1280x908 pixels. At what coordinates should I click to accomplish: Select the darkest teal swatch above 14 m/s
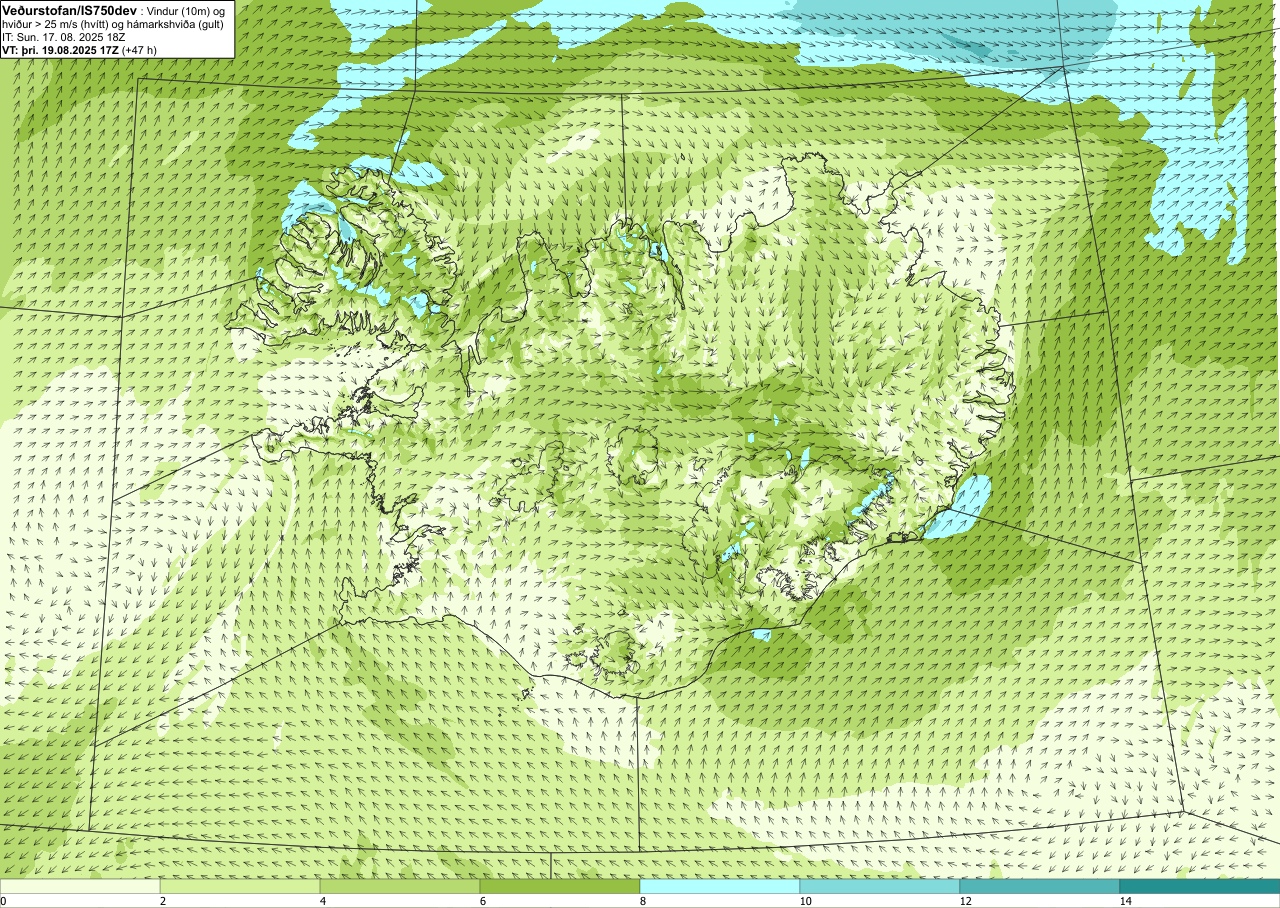click(x=1200, y=886)
